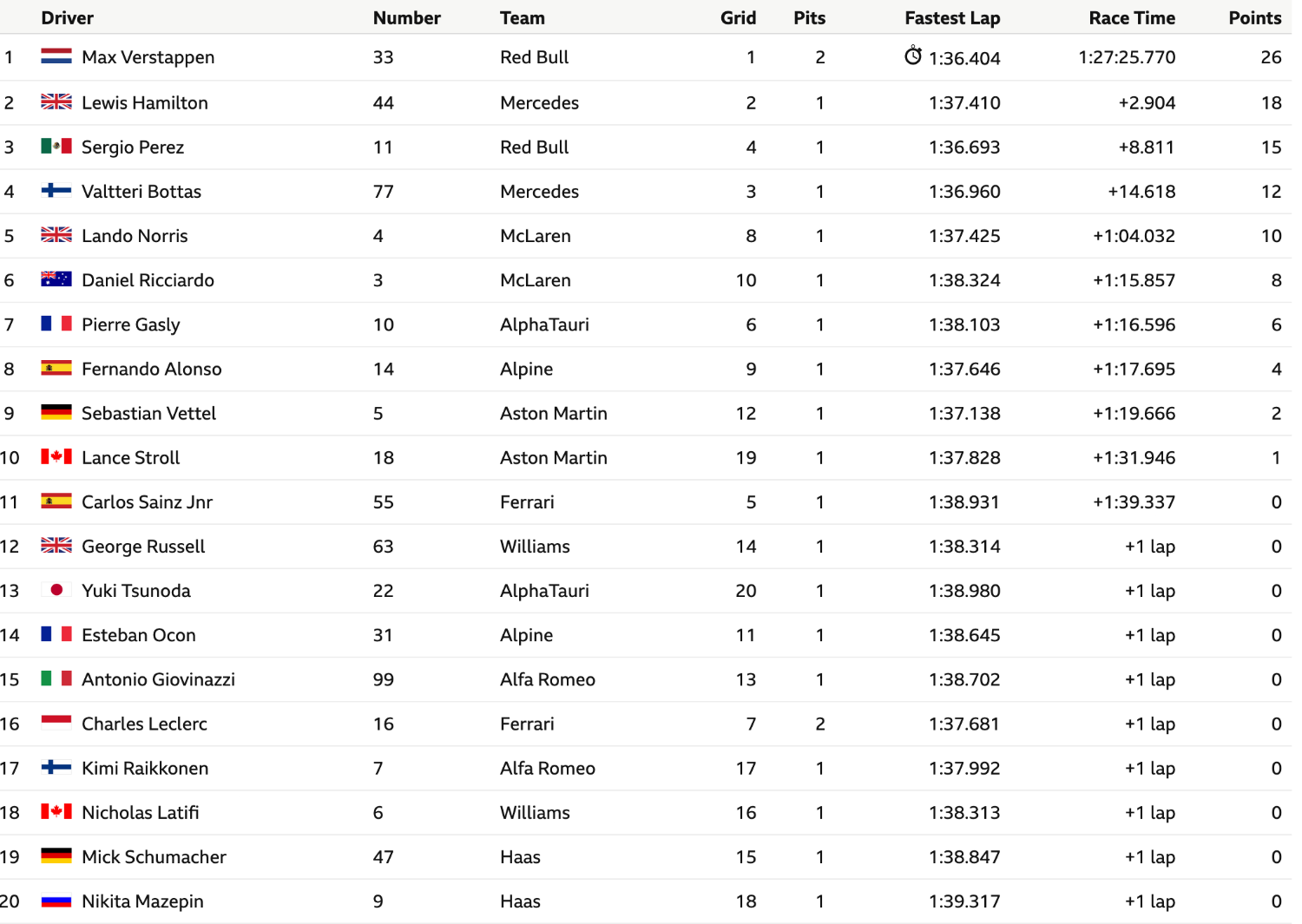
Task: Click the Italian flag next to Antonio Giovinazzi
Action: [56, 678]
